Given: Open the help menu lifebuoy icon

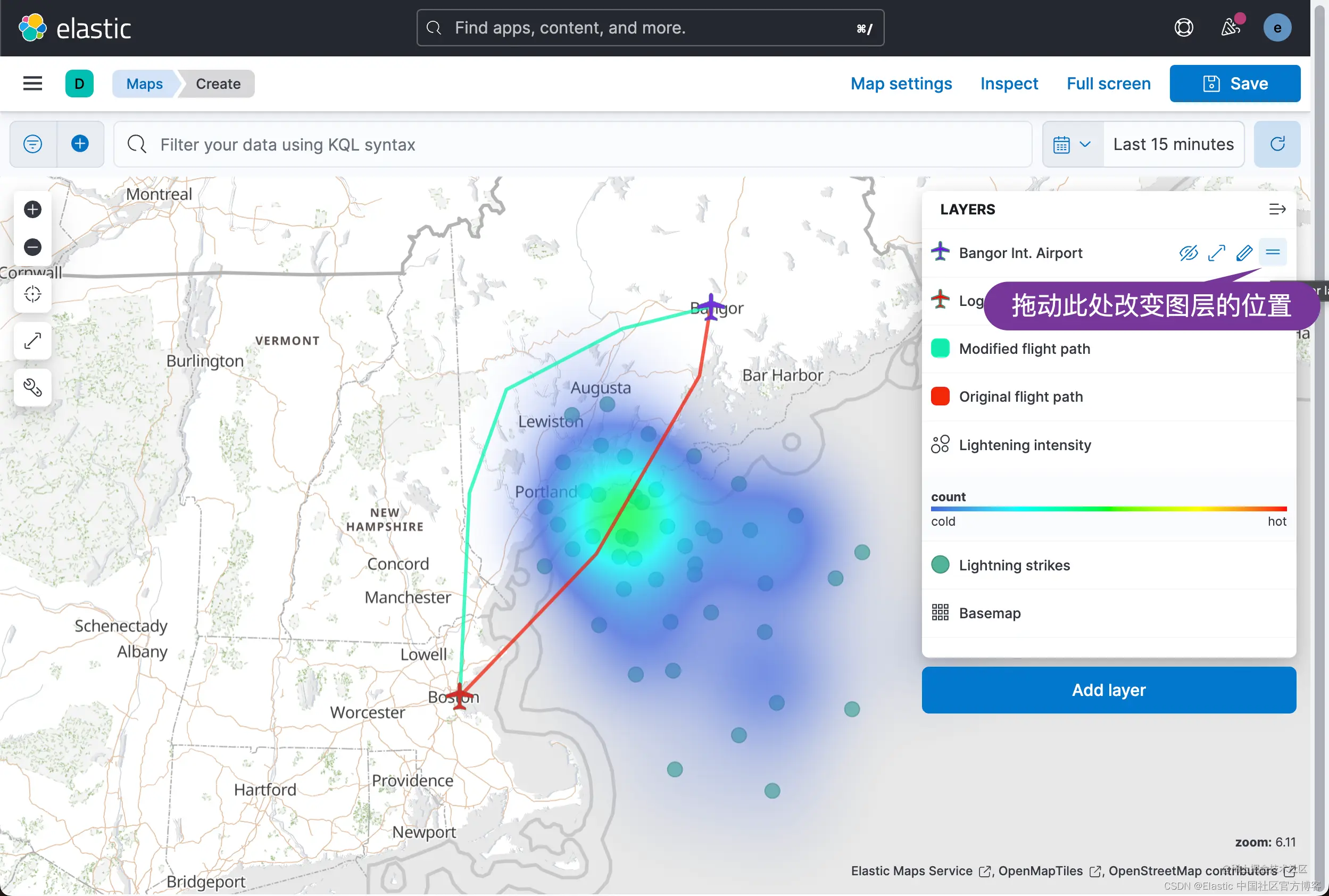Looking at the screenshot, I should (1183, 28).
